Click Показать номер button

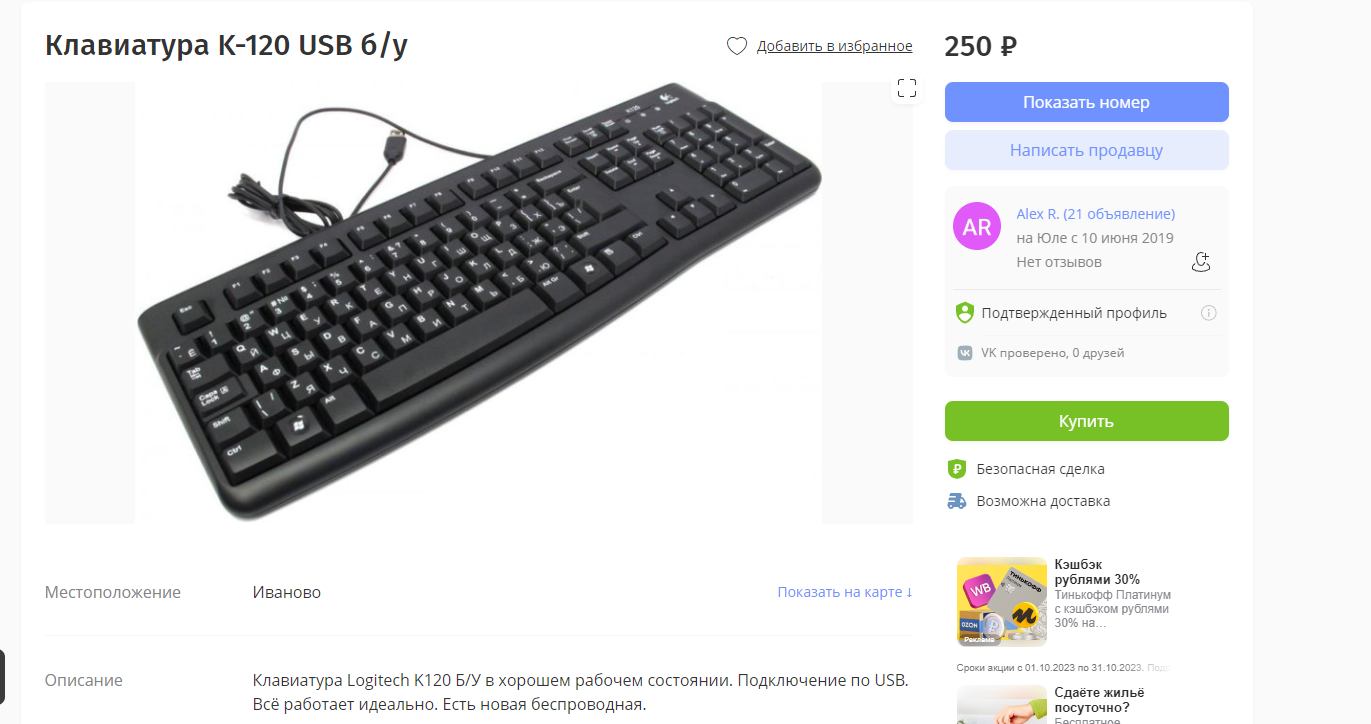coord(1086,102)
